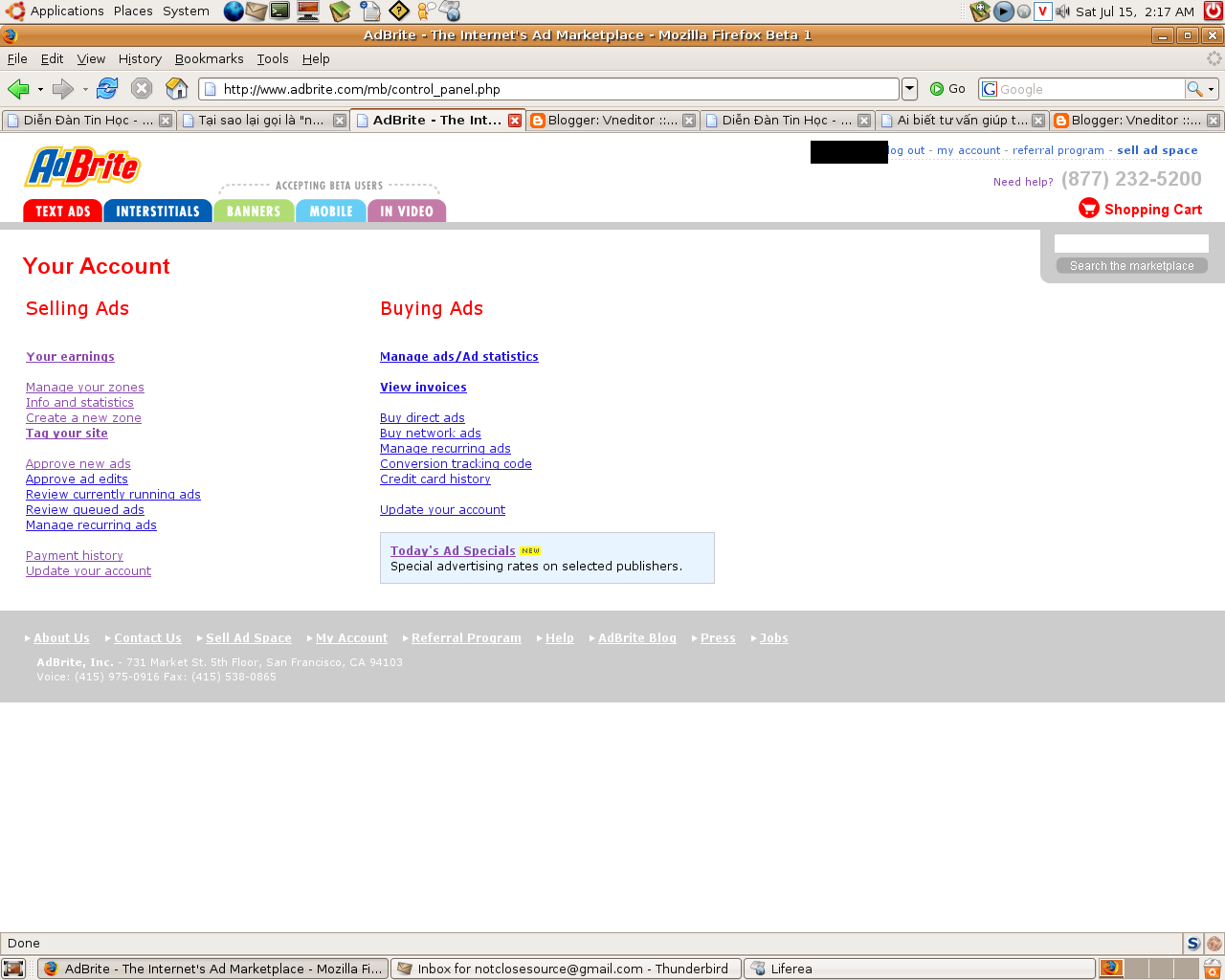Open Today's Ad Specials link
The width and height of the screenshot is (1225, 980).
tap(453, 550)
